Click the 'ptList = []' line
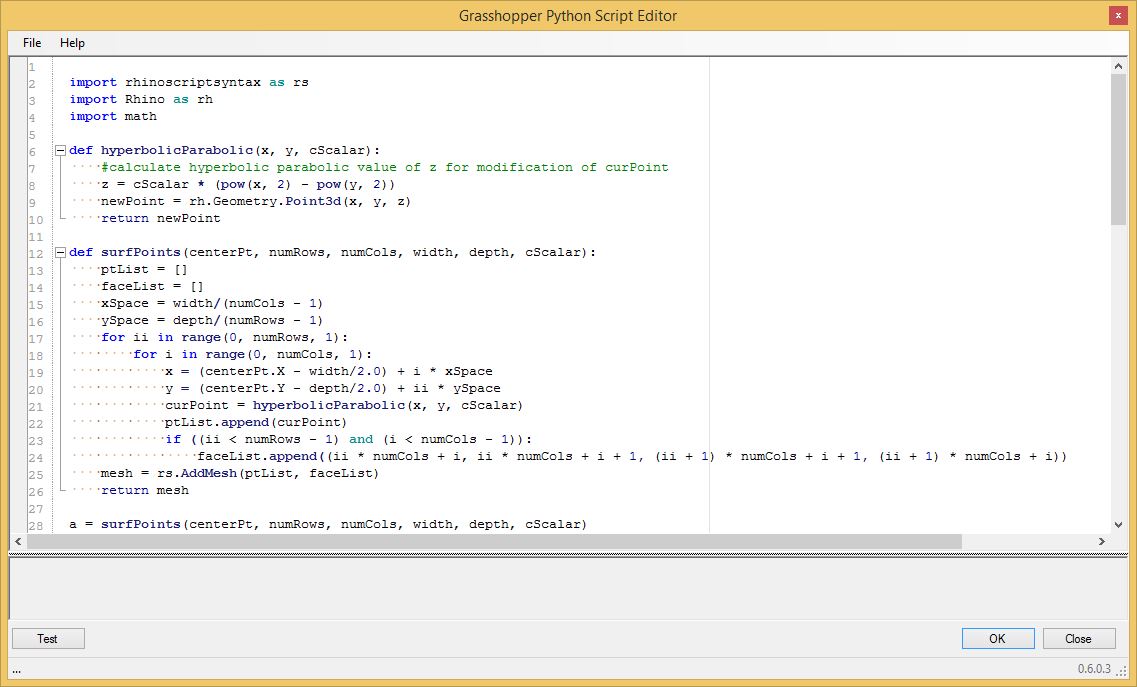This screenshot has width=1137, height=687. pyautogui.click(x=144, y=269)
